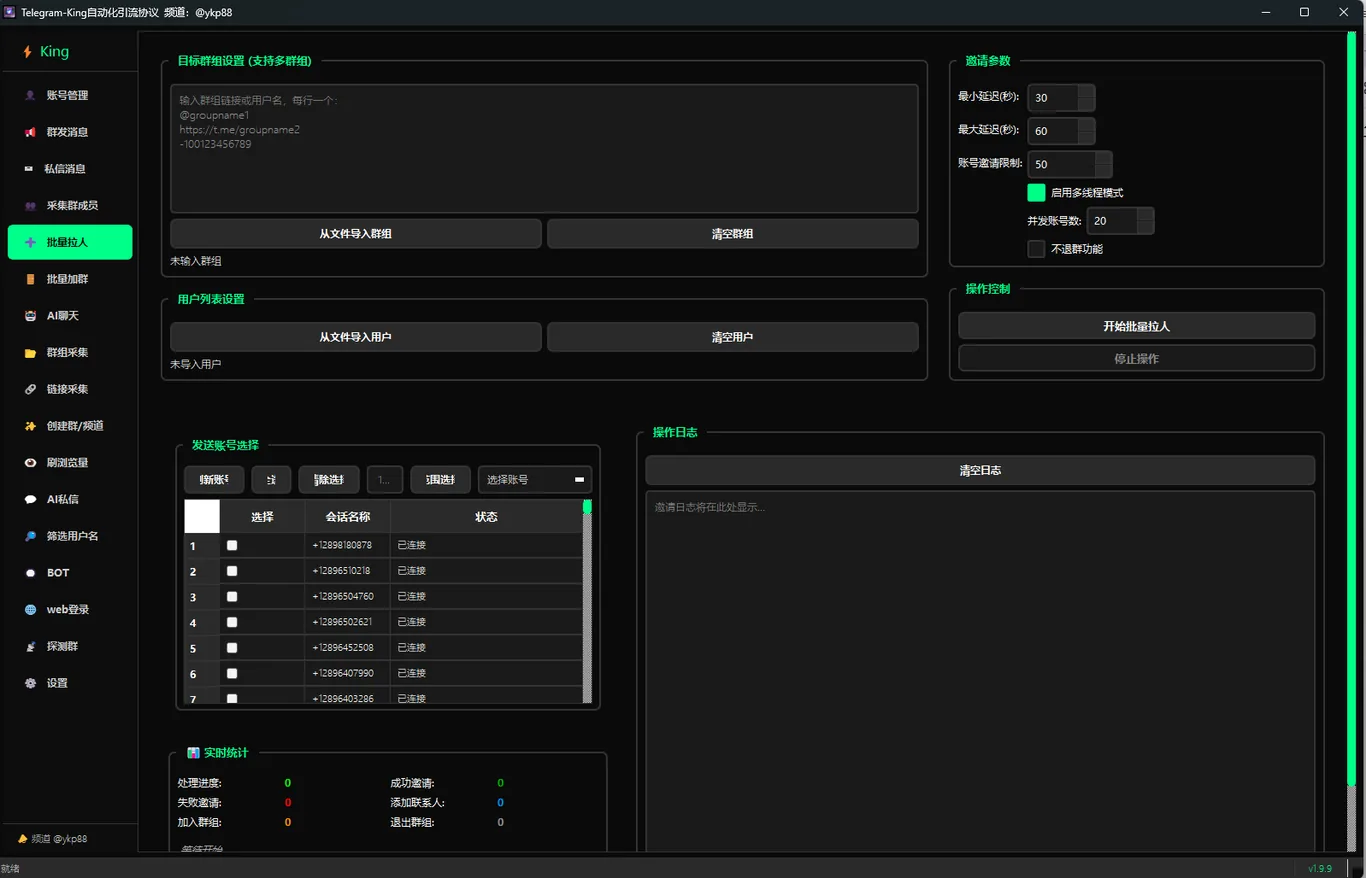The height and width of the screenshot is (878, 1366).
Task: Click the 账号管理 sidebar icon
Action: click(30, 96)
